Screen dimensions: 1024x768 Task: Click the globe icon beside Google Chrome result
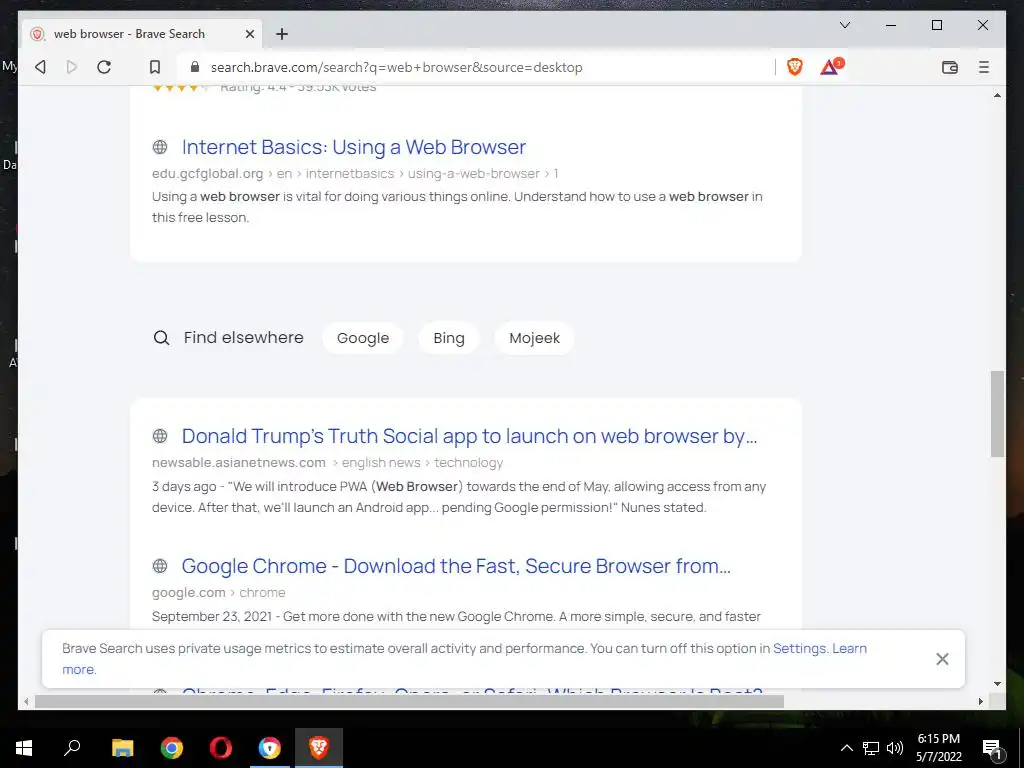pyautogui.click(x=160, y=566)
